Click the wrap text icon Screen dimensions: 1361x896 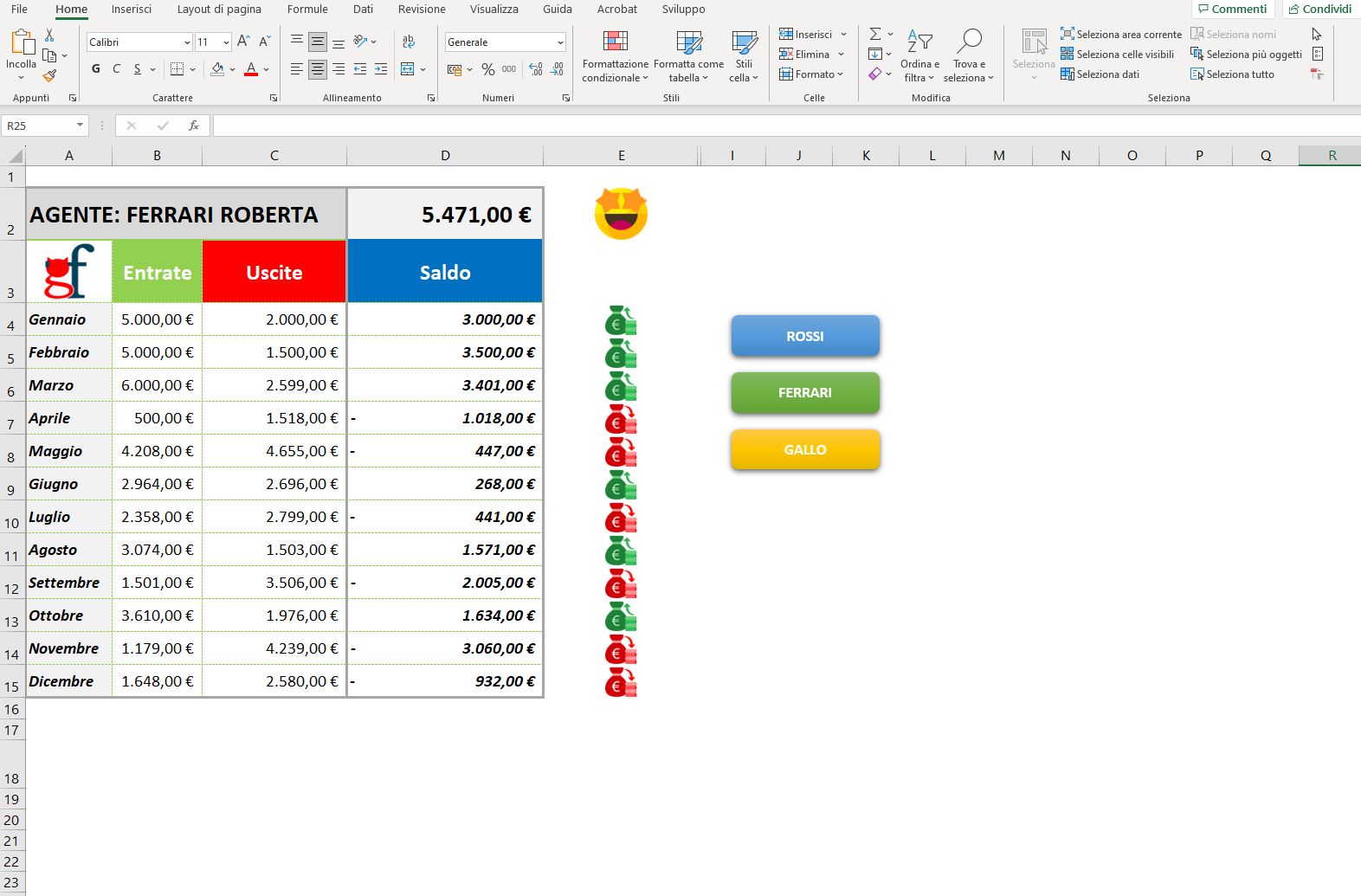pyautogui.click(x=409, y=42)
